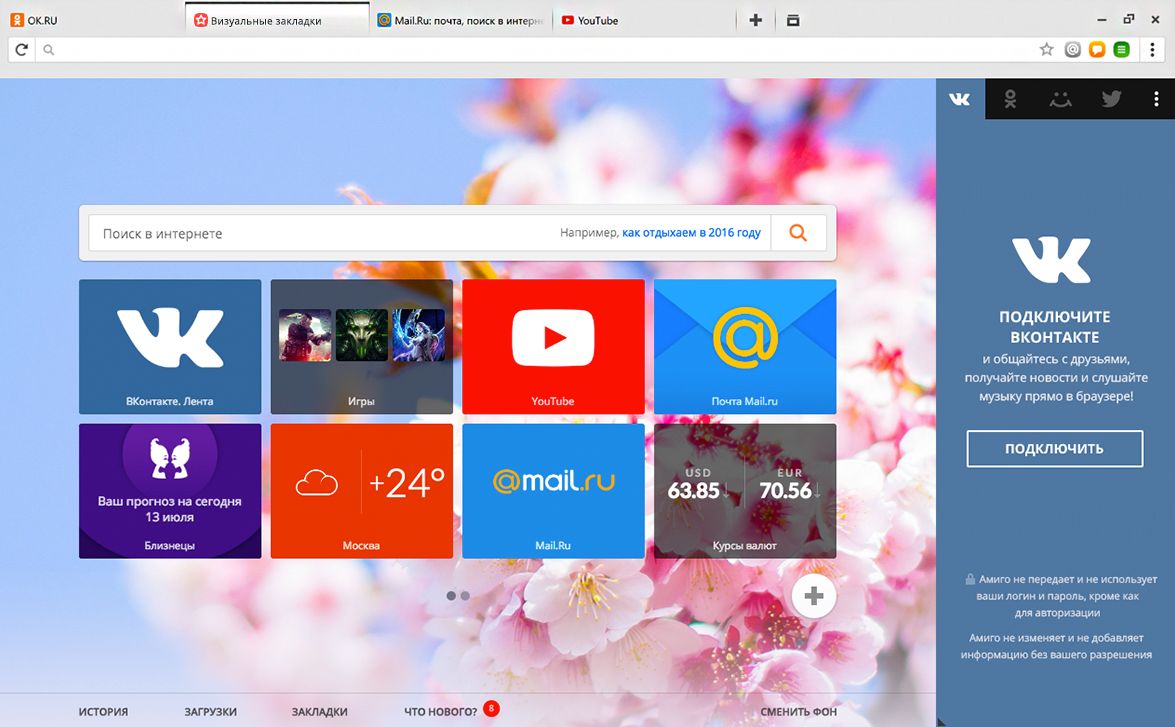
Task: Open the tab overview window icon
Action: 793,20
